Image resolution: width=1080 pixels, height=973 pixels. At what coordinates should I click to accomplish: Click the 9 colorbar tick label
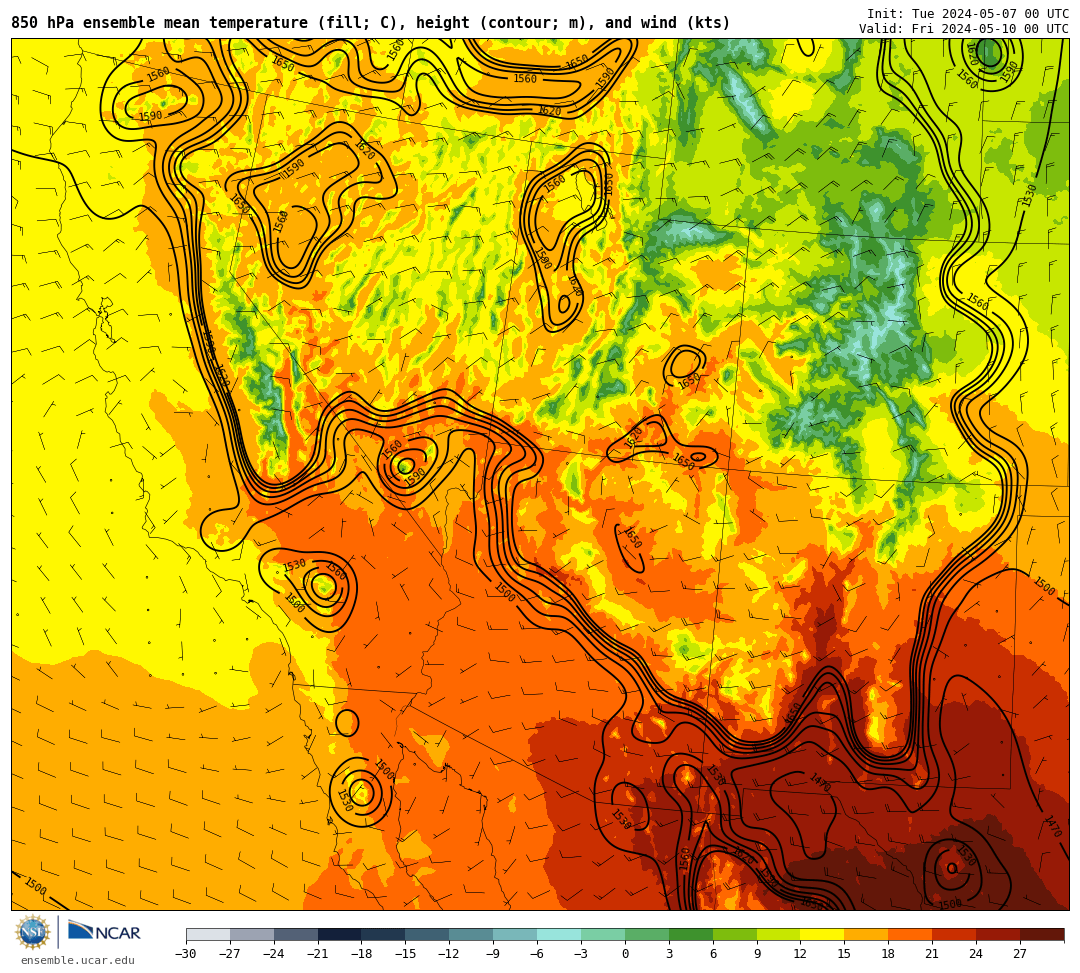(x=757, y=954)
